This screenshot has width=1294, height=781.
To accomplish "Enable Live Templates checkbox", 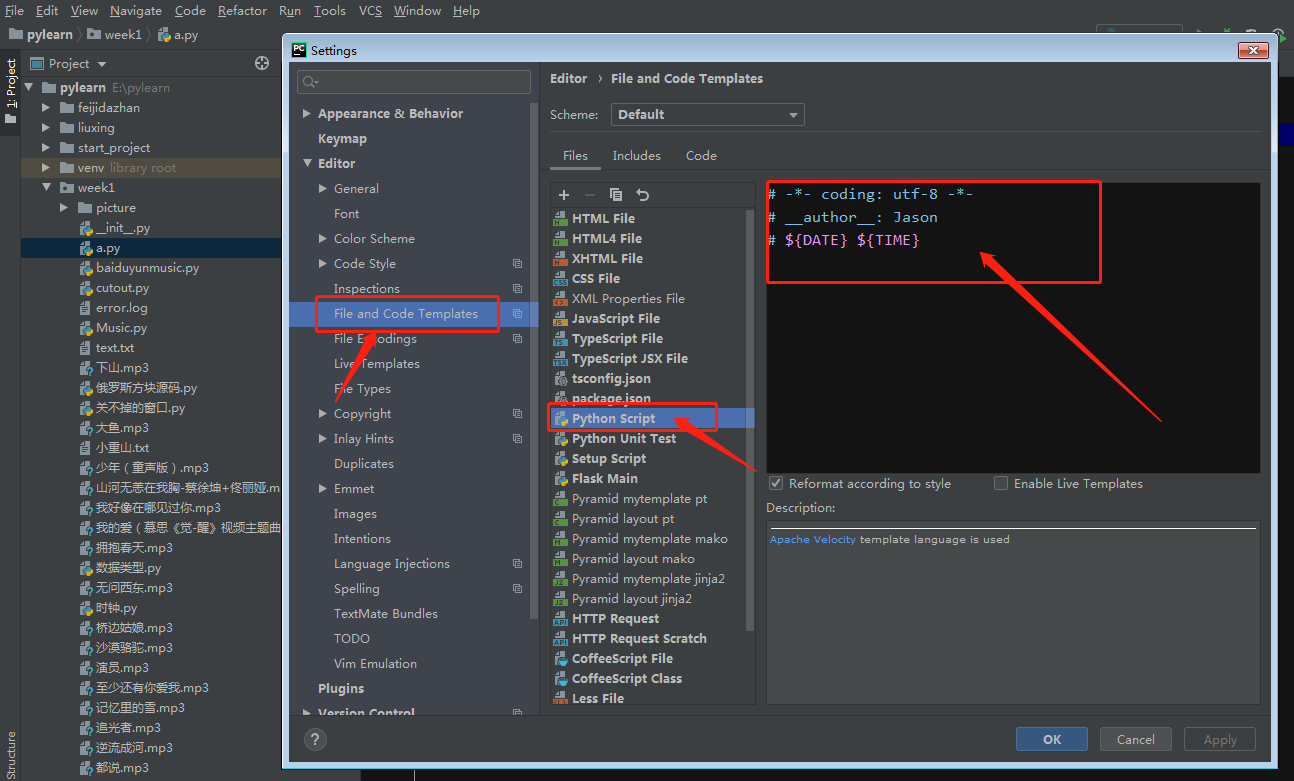I will (1001, 483).
